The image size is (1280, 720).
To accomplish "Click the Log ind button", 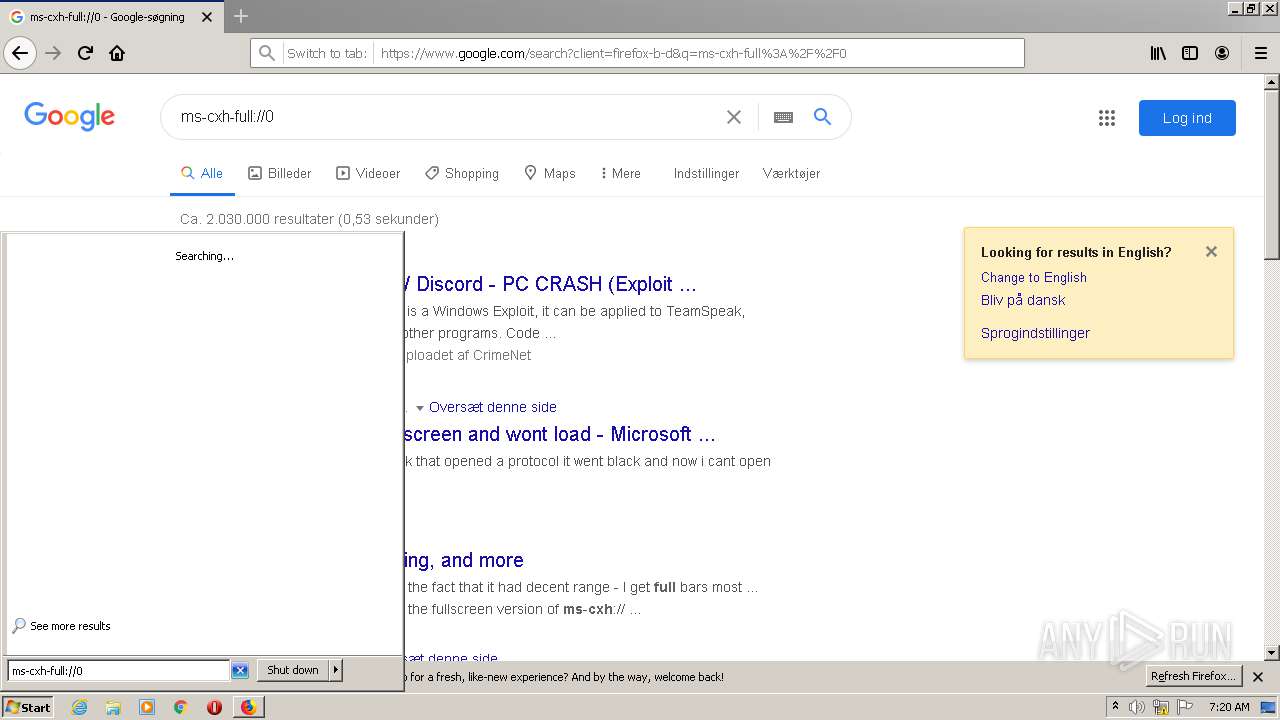I will [1187, 118].
